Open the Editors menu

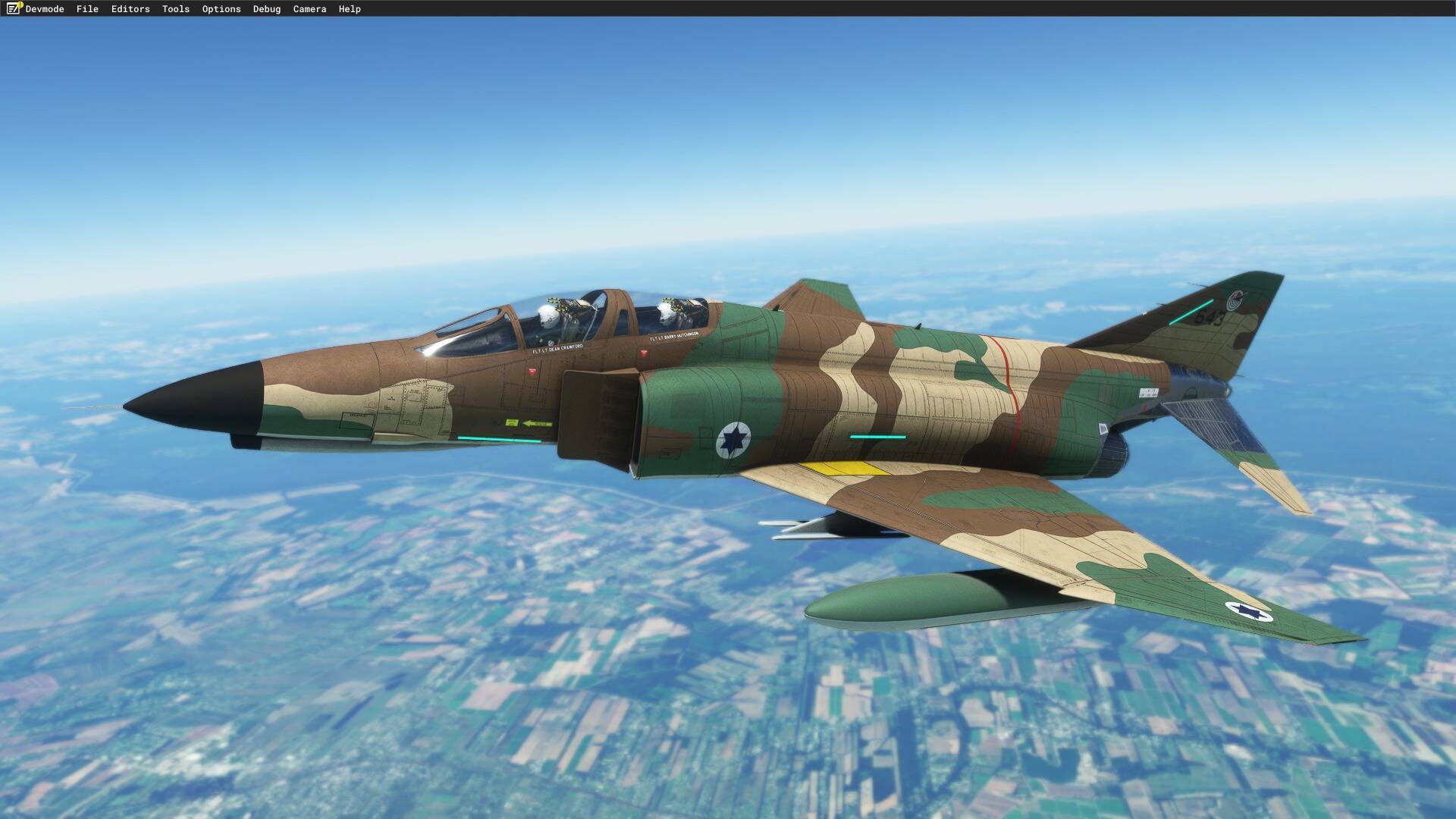(x=130, y=9)
